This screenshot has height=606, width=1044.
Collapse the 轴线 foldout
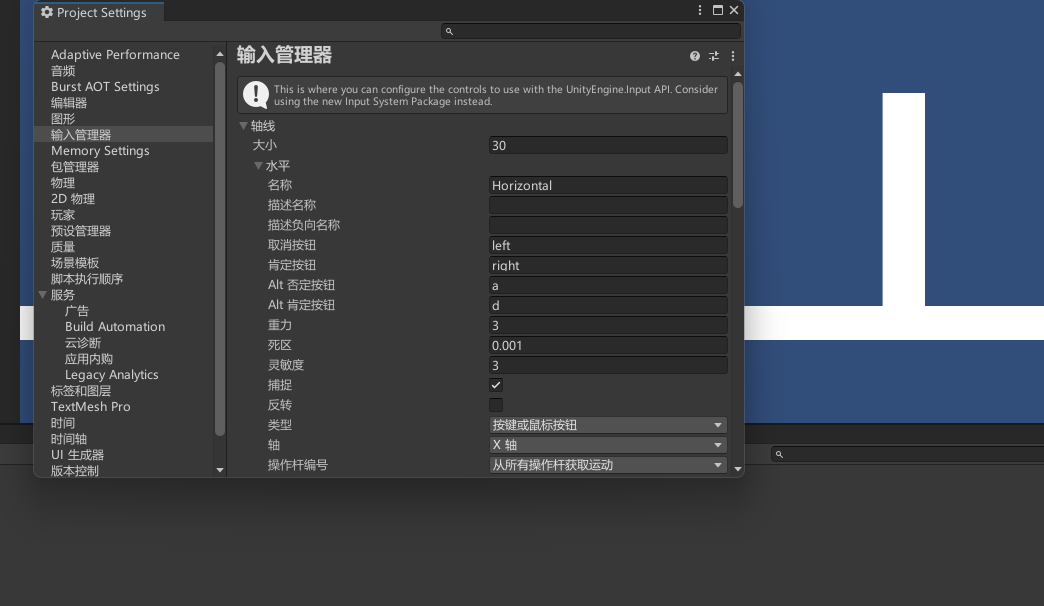click(x=243, y=125)
